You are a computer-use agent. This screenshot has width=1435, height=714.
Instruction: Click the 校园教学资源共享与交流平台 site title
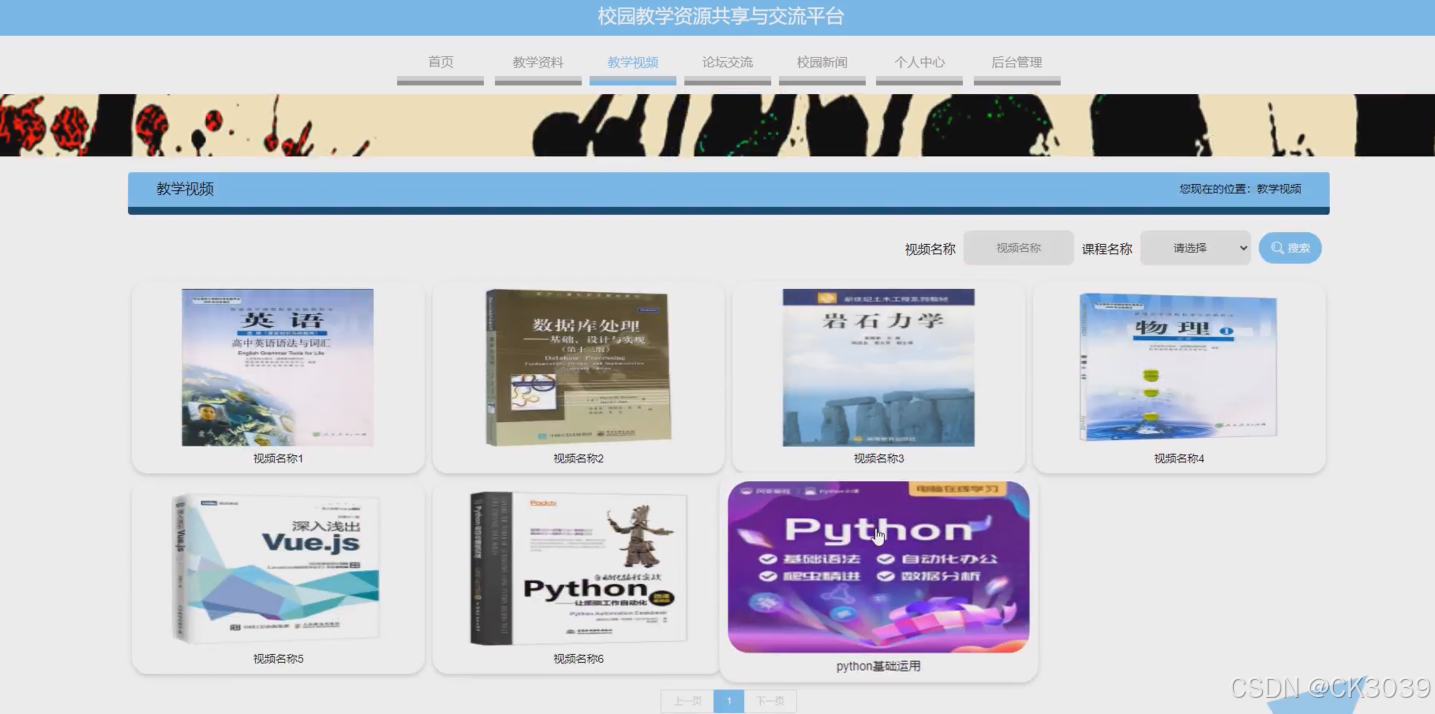[x=721, y=17]
